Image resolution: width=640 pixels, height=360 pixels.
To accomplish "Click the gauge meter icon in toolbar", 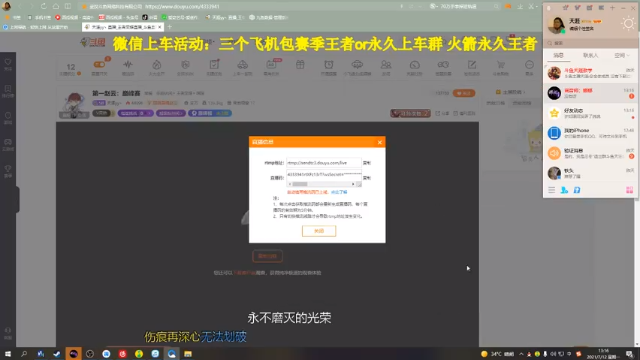I will [x=414, y=64].
